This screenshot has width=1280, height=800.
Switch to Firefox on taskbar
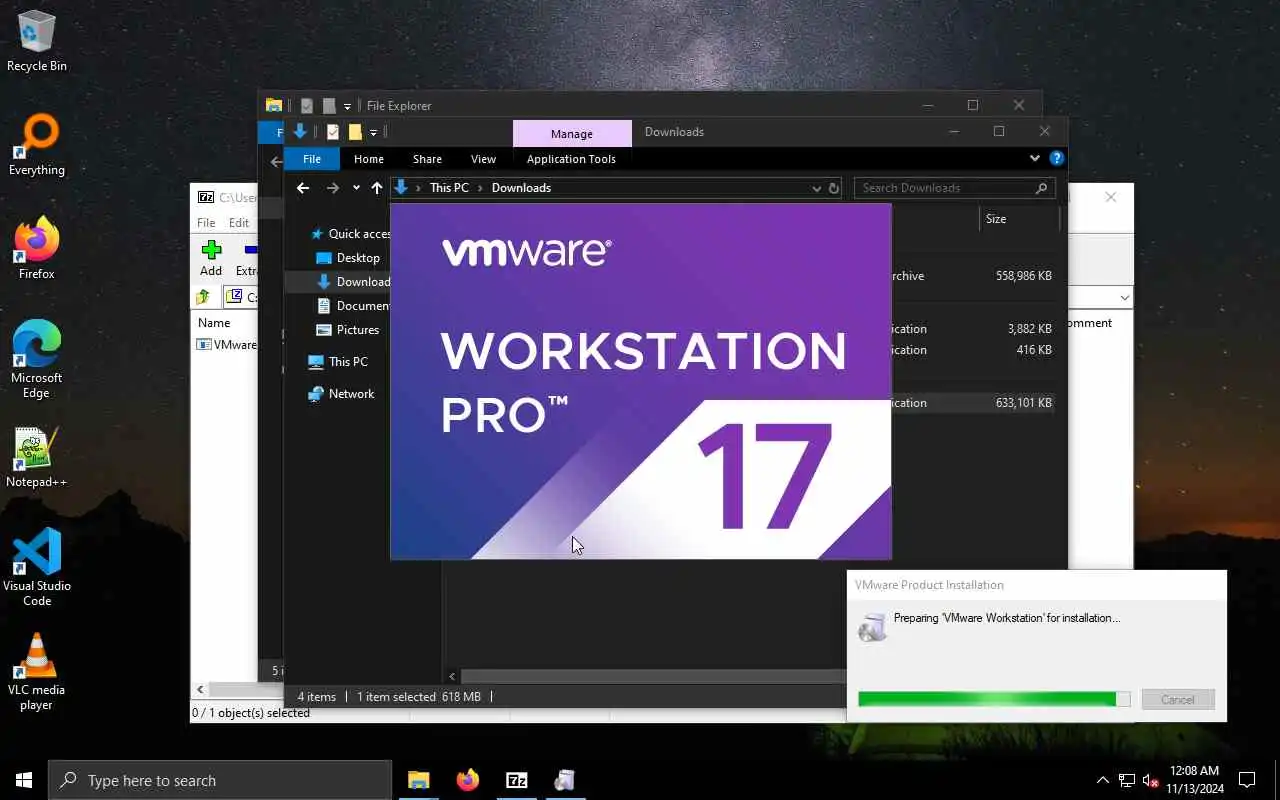(468, 780)
